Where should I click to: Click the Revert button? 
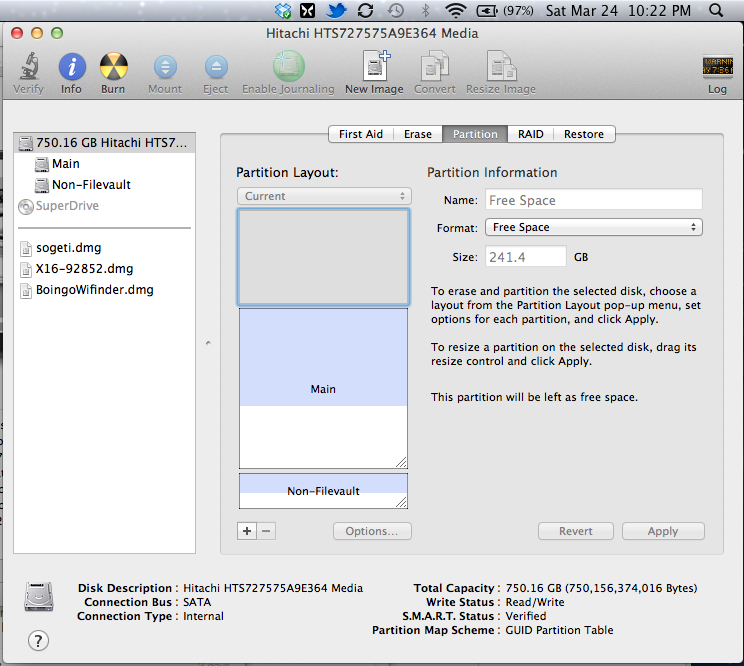click(x=576, y=531)
